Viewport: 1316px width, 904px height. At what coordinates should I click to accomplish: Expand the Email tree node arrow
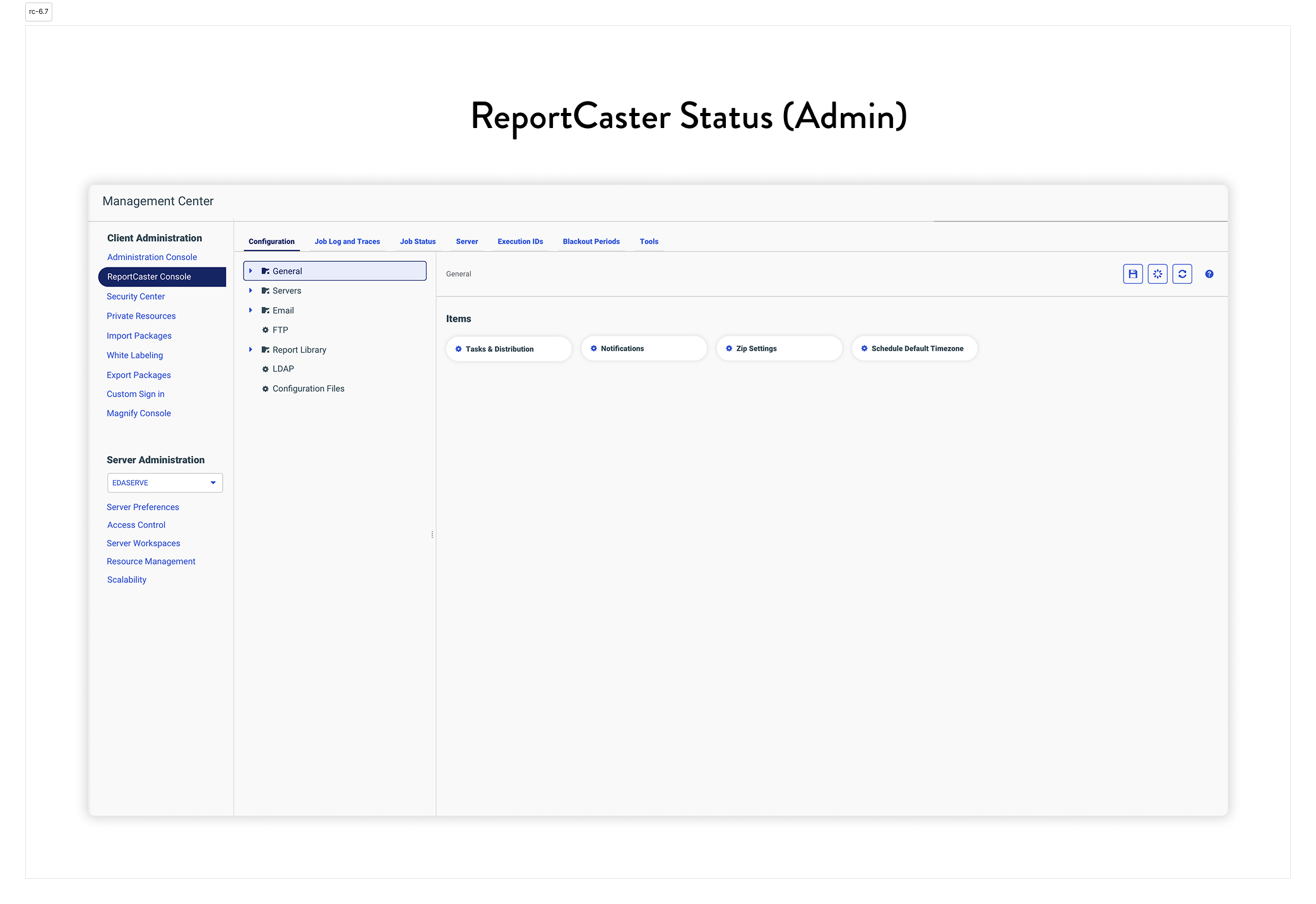251,310
